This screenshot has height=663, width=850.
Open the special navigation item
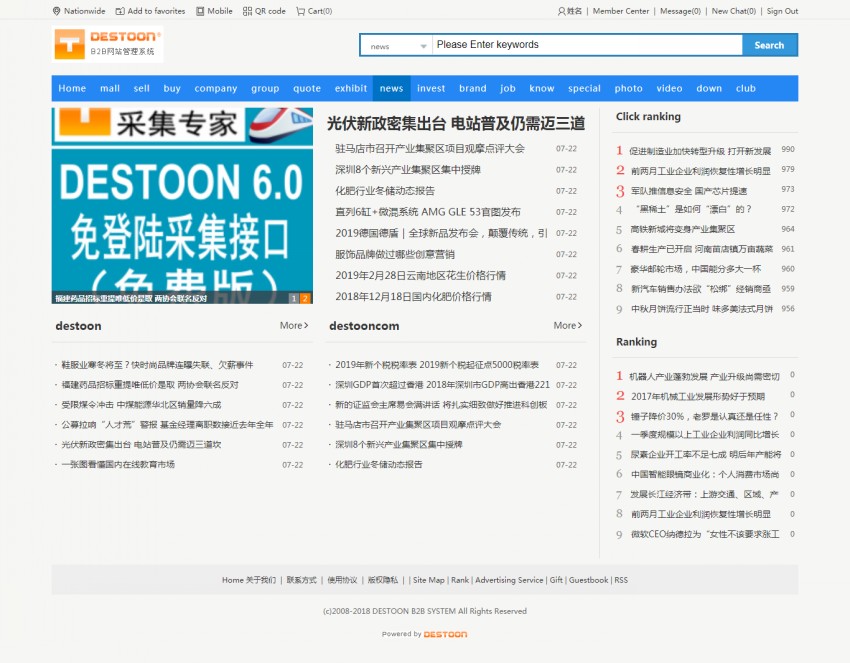click(x=584, y=88)
